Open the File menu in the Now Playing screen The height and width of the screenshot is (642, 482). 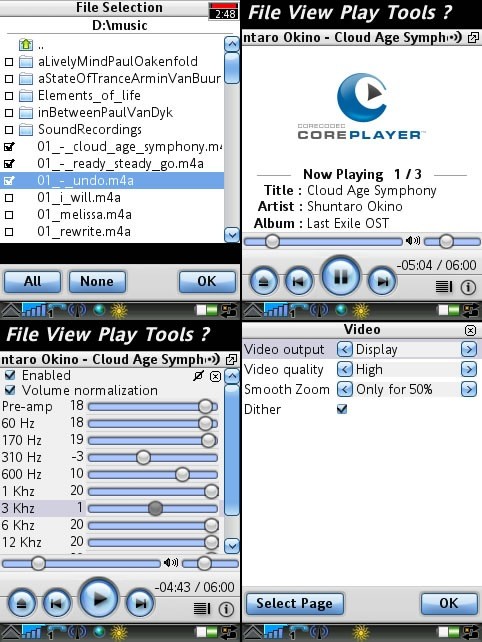(265, 13)
